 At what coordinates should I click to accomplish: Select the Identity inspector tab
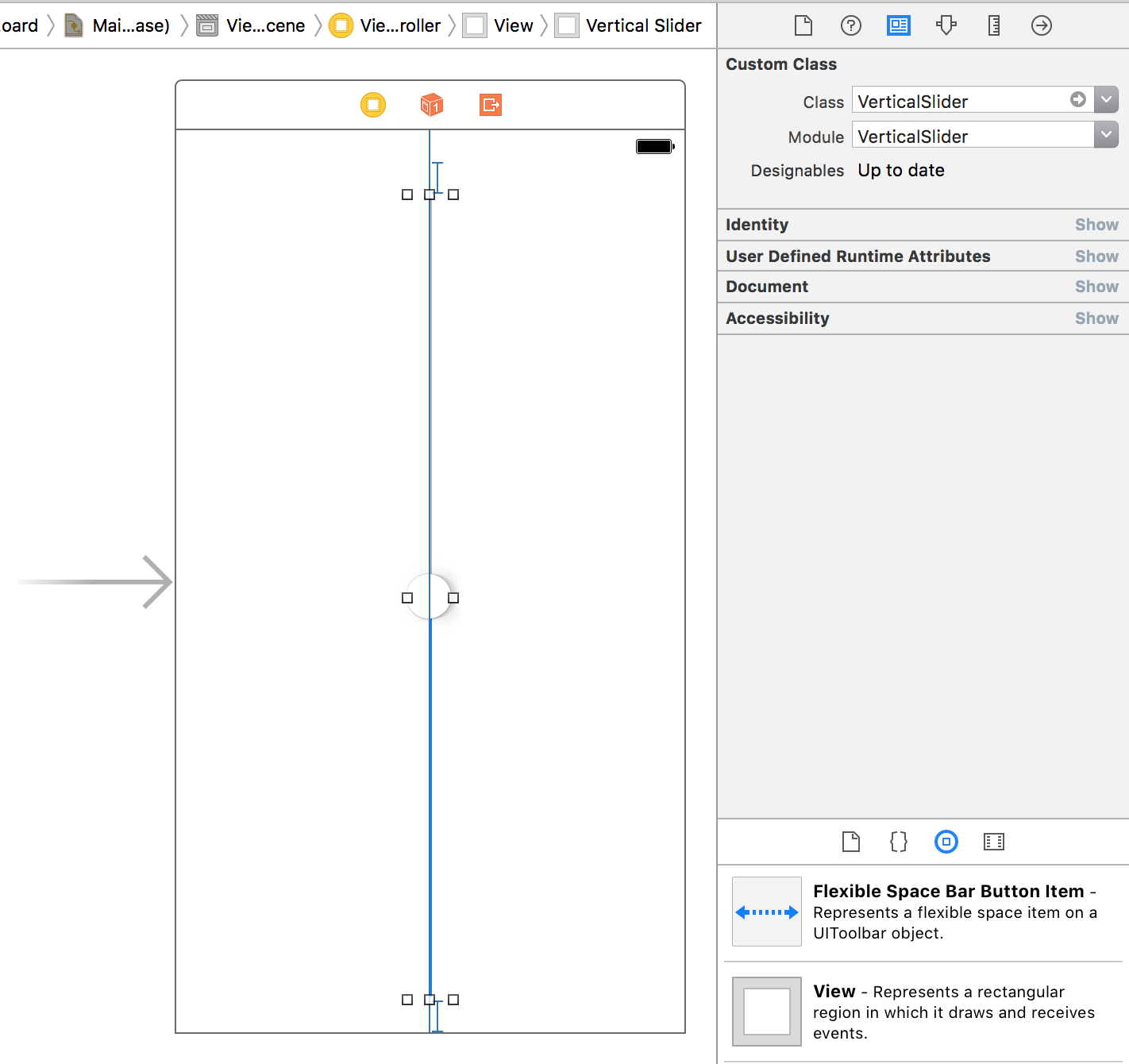click(898, 25)
